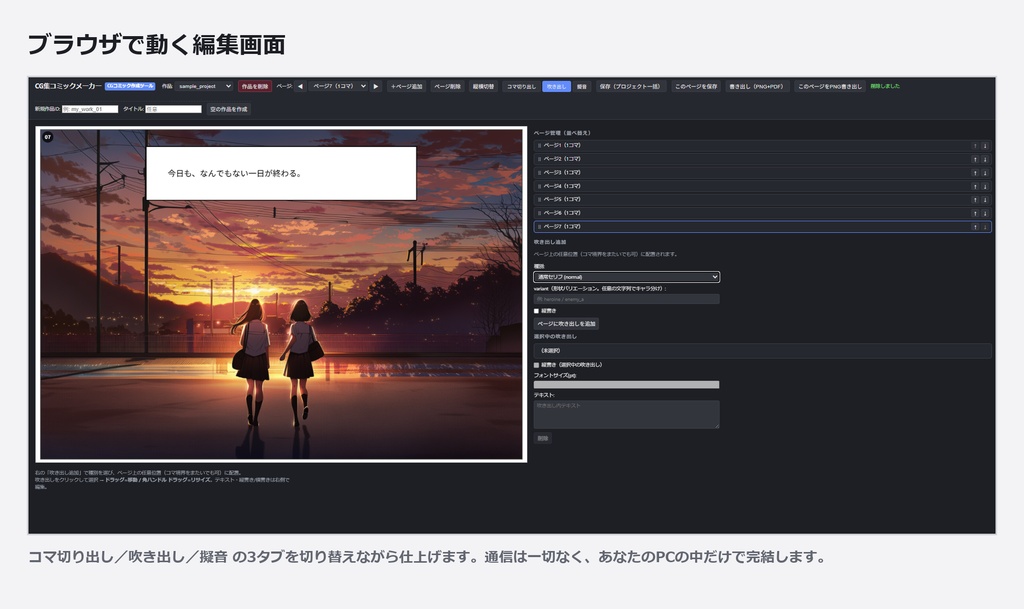
Task: Select the speech balloon on the canvas
Action: click(281, 173)
